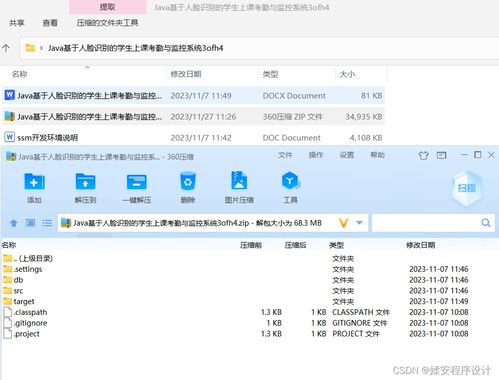Click the archive search input field

click(x=426, y=223)
